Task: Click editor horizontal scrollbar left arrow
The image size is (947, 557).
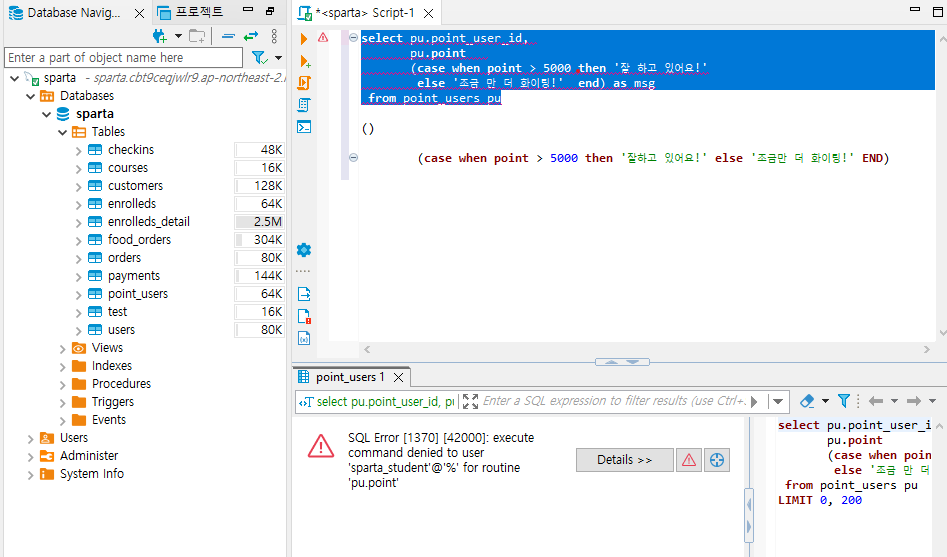Action: (367, 349)
